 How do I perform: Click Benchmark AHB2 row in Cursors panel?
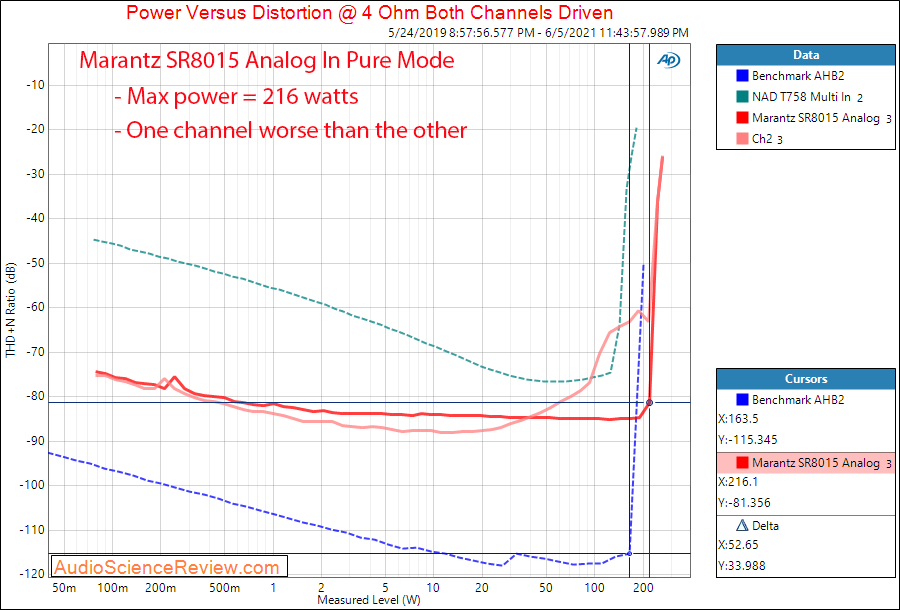(806, 399)
